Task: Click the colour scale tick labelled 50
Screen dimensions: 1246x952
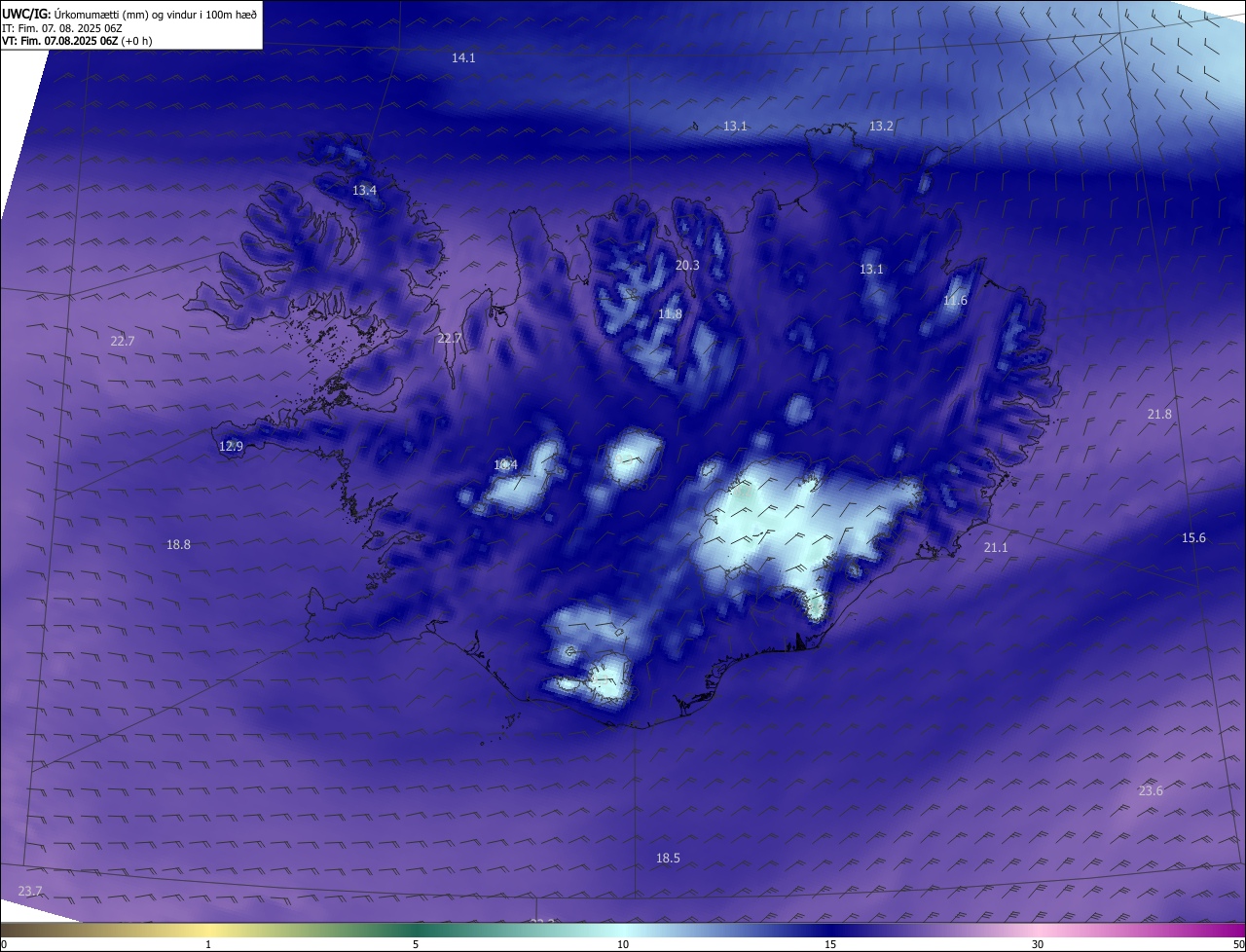Action: point(1238,944)
